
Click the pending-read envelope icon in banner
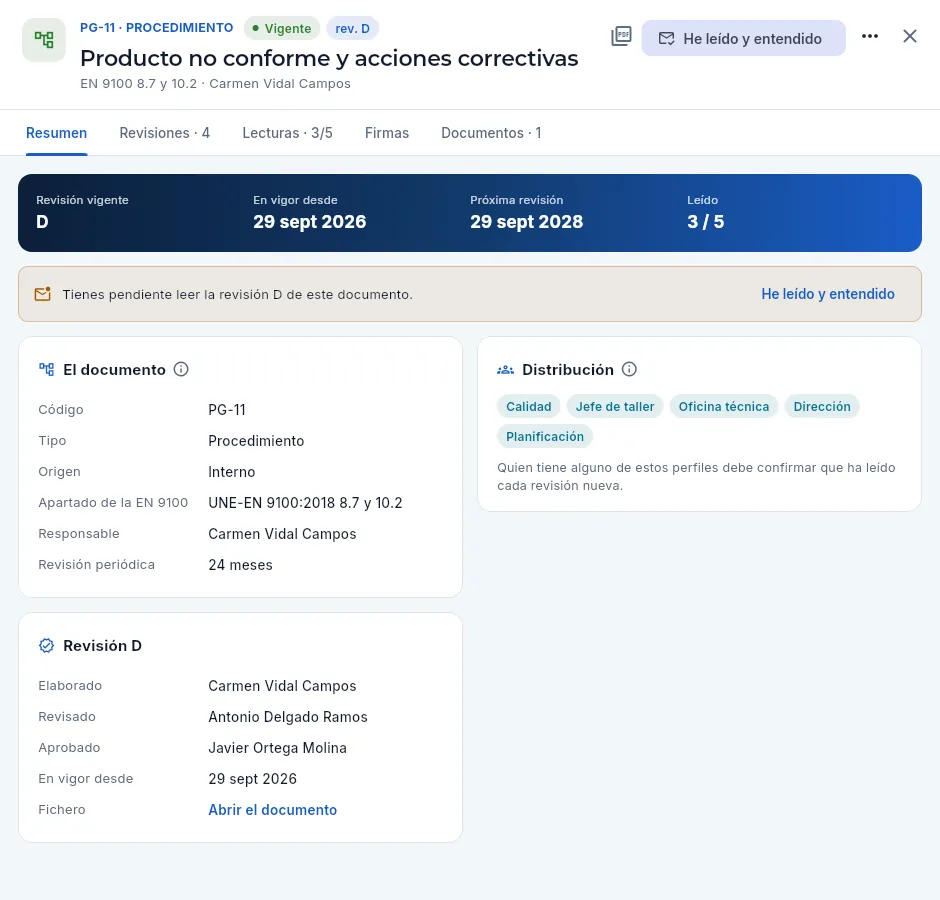pos(43,294)
